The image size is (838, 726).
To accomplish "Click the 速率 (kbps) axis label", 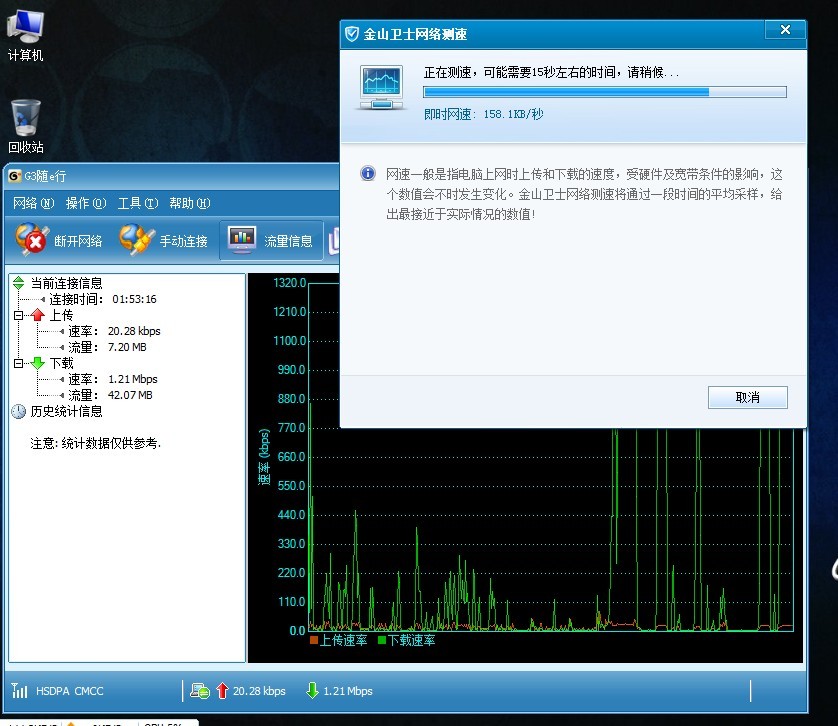I will click(x=264, y=457).
